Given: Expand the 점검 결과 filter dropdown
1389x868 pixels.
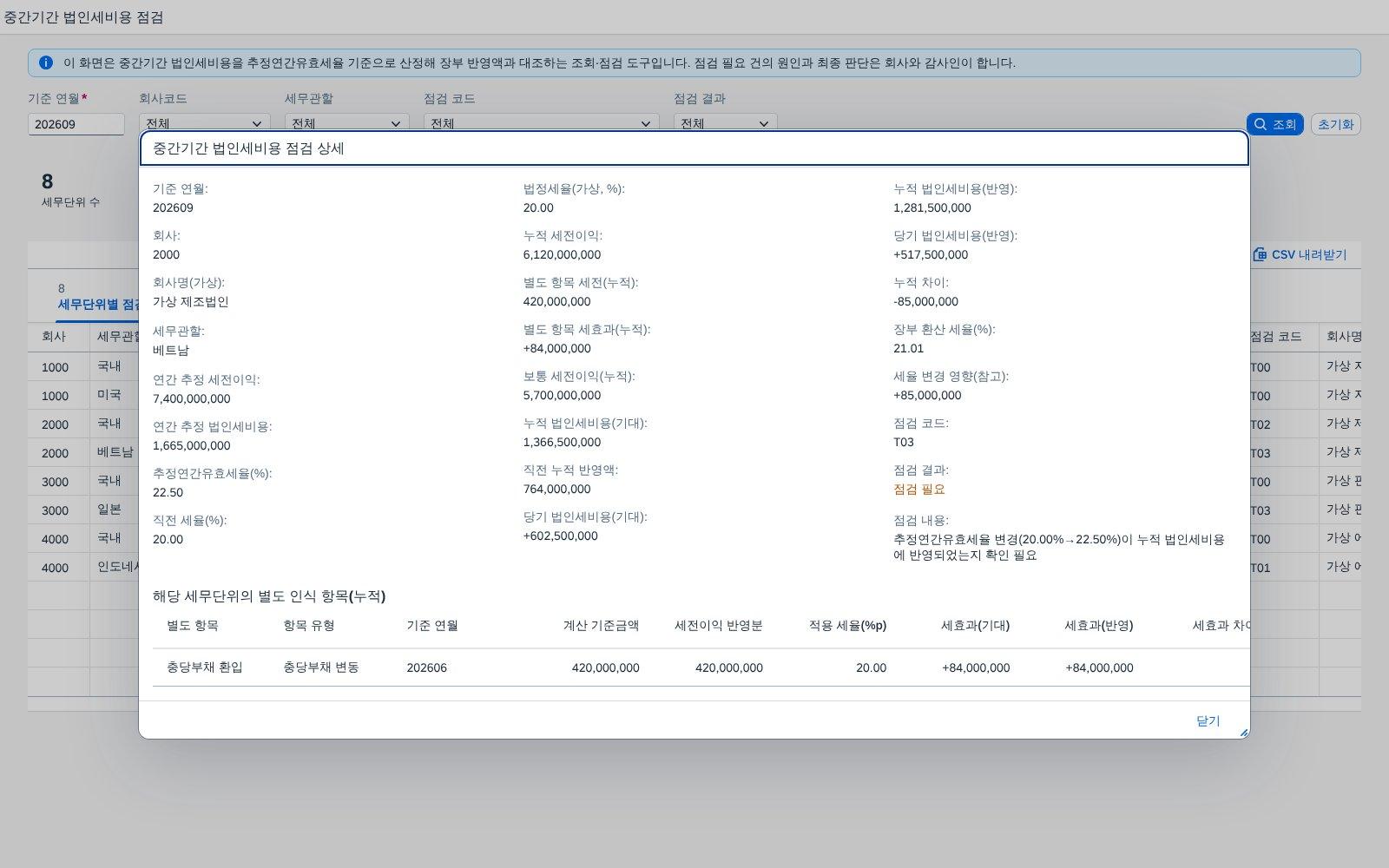Looking at the screenshot, I should 726,124.
